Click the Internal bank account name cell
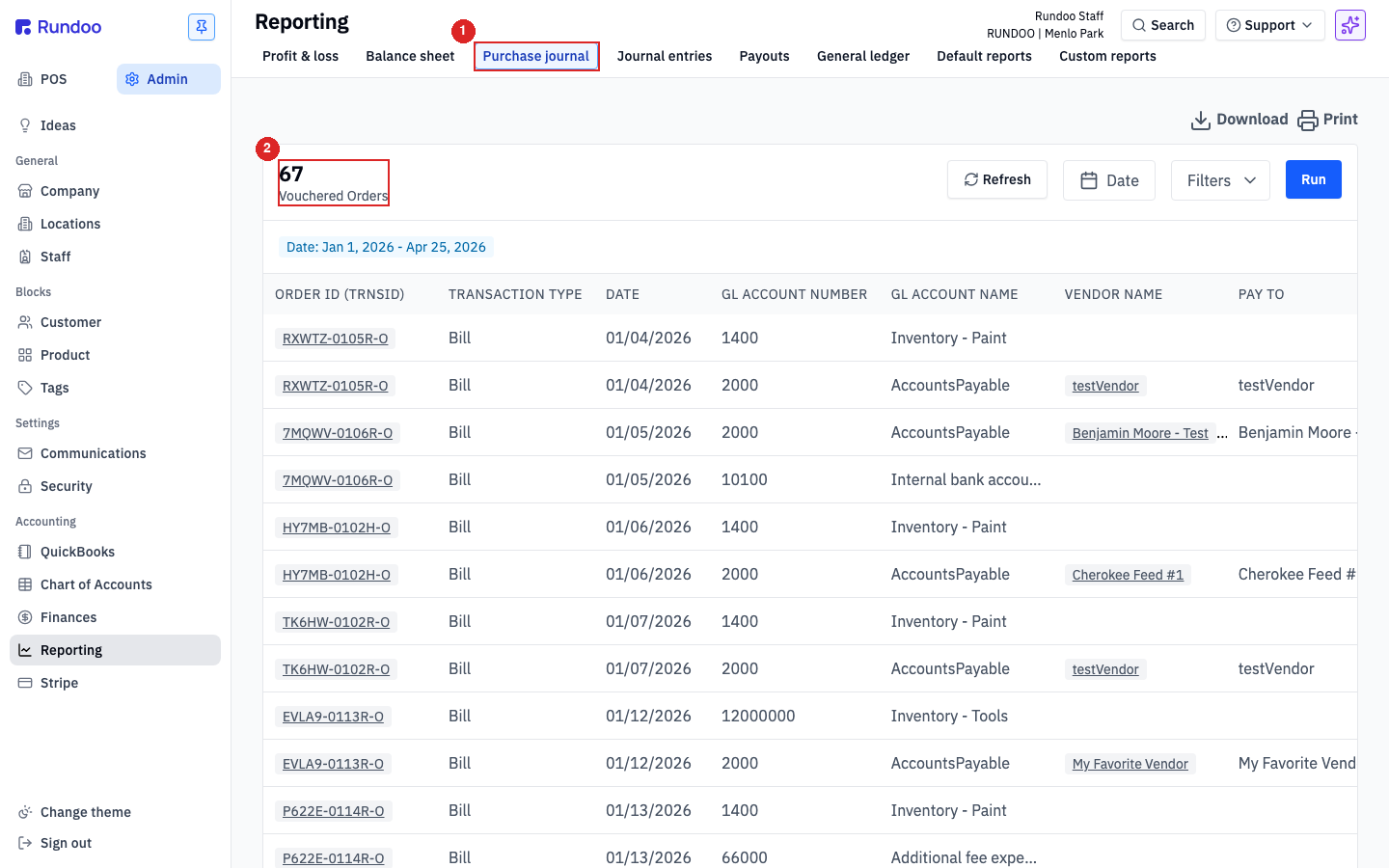Screen dimensions: 1389x868 click(x=966, y=479)
